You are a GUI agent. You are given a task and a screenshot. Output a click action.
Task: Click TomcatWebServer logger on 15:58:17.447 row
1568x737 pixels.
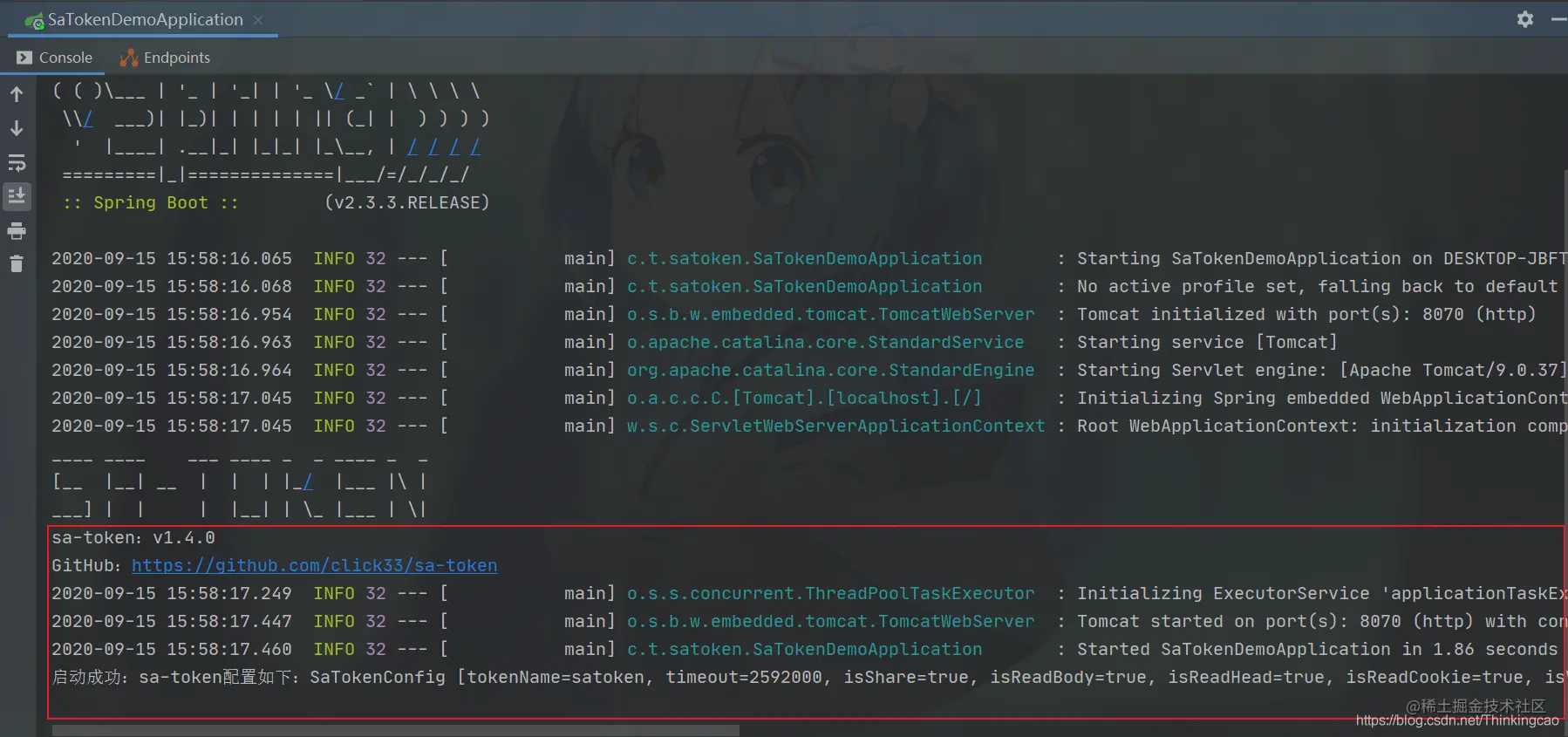click(831, 621)
